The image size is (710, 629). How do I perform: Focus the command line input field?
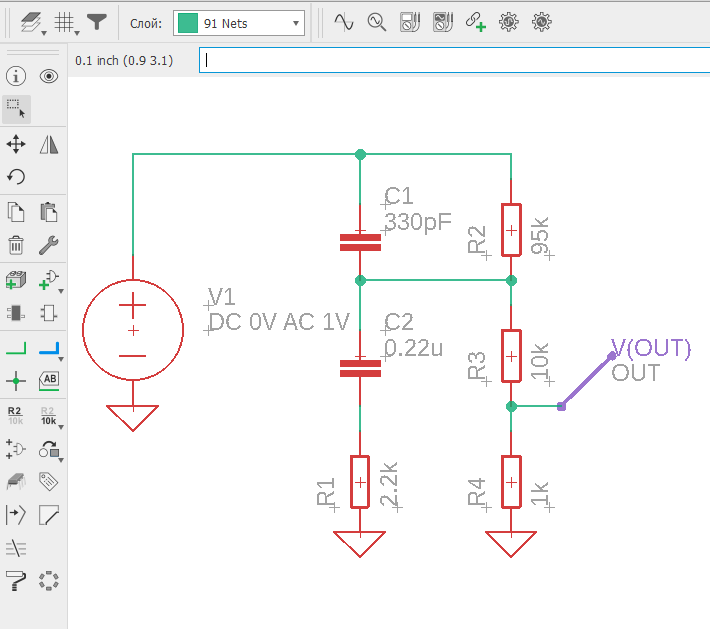click(x=454, y=60)
